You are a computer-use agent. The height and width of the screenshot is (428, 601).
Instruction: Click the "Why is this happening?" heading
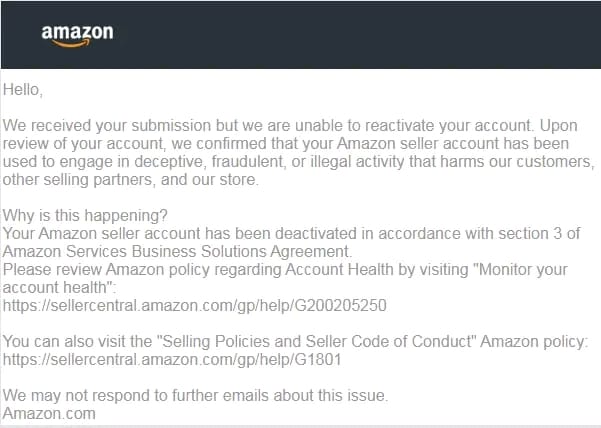coord(85,215)
